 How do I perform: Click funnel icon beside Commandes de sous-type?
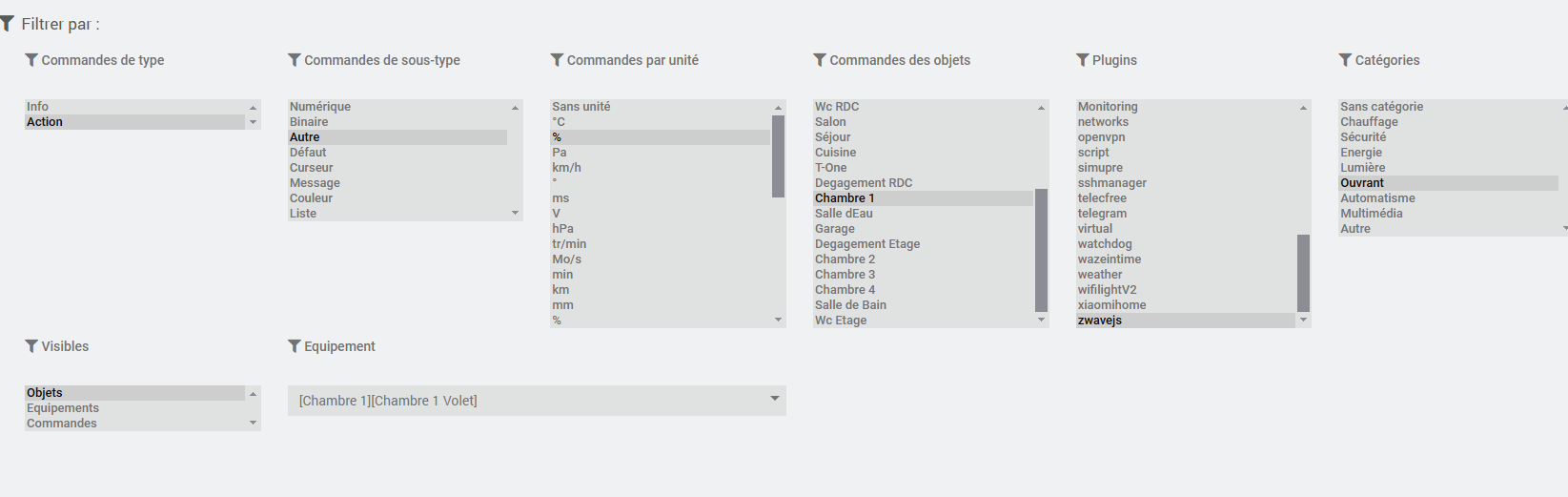point(295,60)
